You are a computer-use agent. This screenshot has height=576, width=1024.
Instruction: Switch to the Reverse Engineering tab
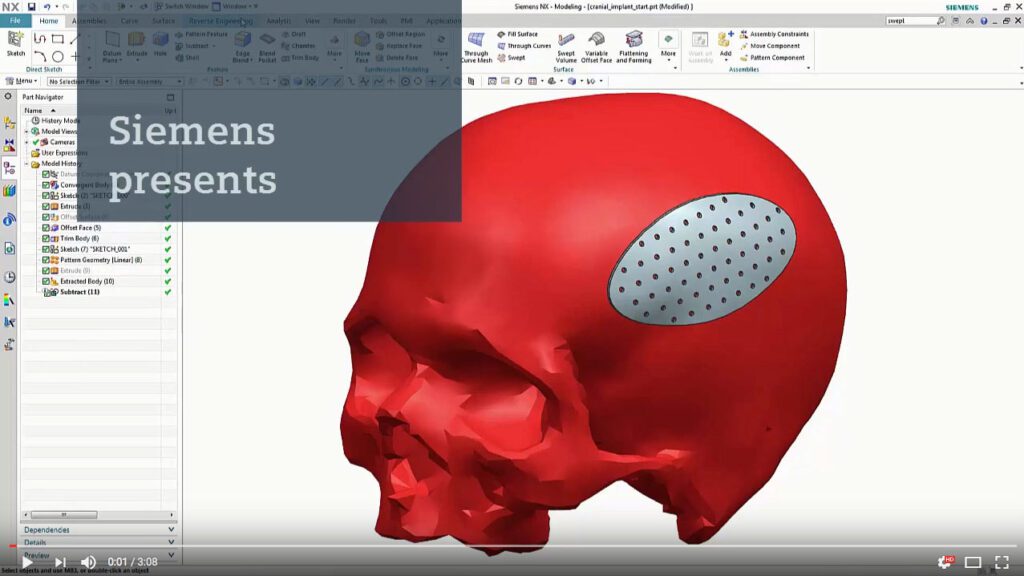221,21
